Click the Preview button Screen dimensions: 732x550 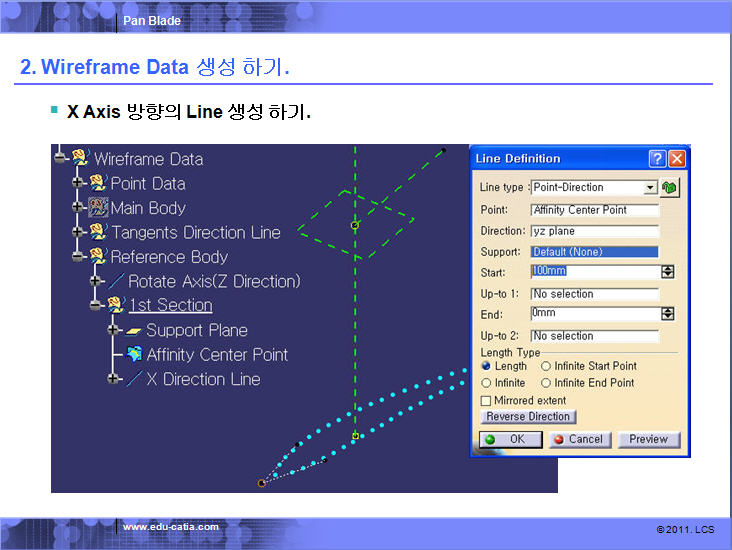(x=648, y=439)
